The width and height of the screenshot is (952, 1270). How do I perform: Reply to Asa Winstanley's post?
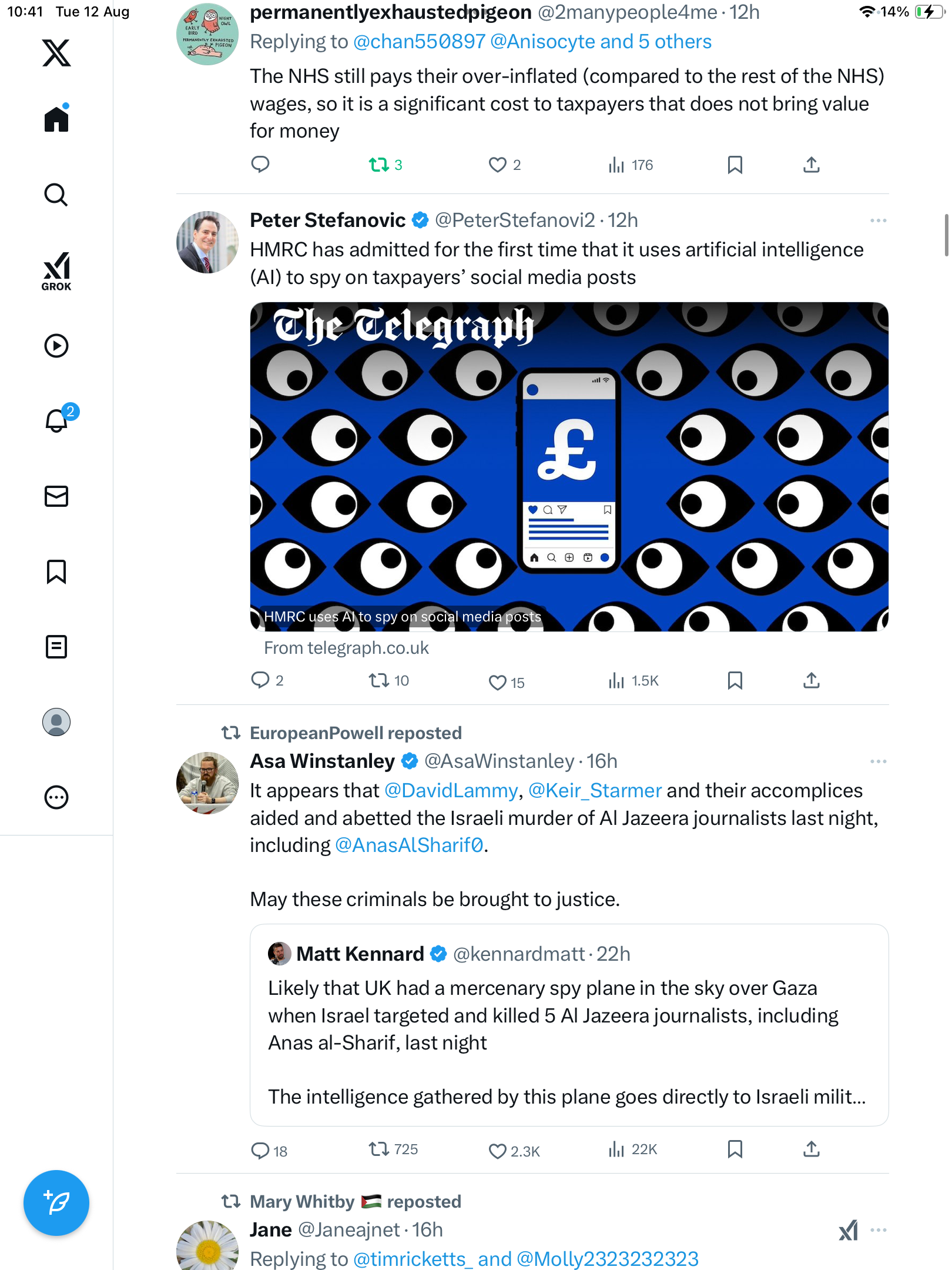[260, 1150]
